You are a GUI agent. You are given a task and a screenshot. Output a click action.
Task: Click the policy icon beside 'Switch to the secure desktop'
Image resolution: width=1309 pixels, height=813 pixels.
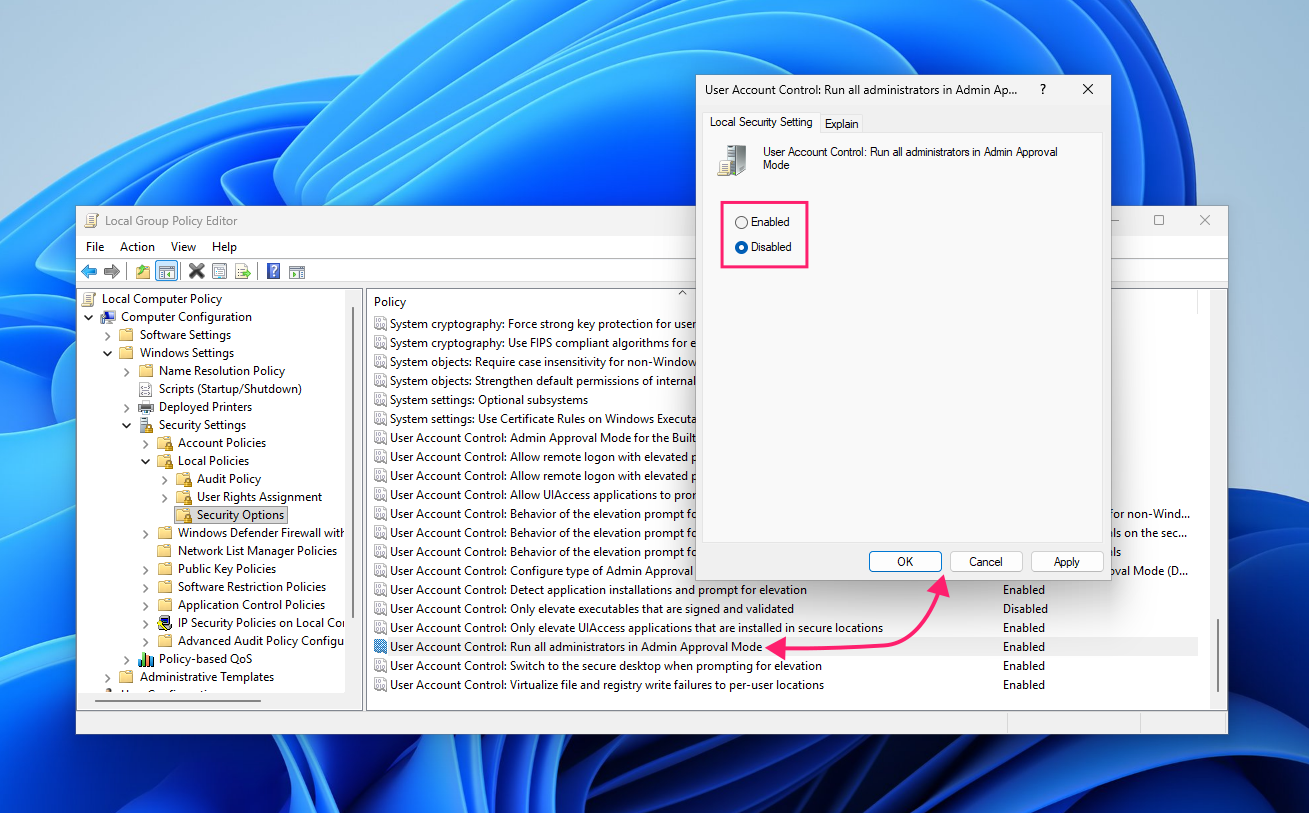coord(380,666)
